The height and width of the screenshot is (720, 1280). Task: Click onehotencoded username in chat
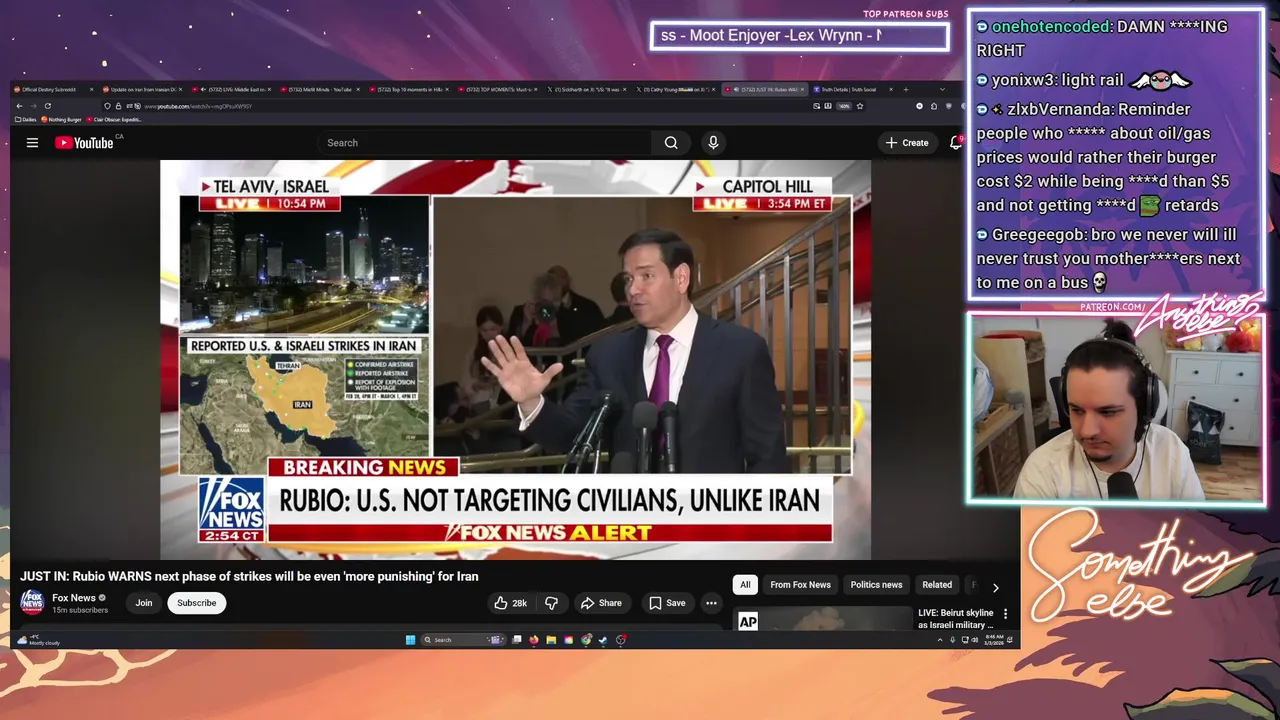click(1050, 27)
